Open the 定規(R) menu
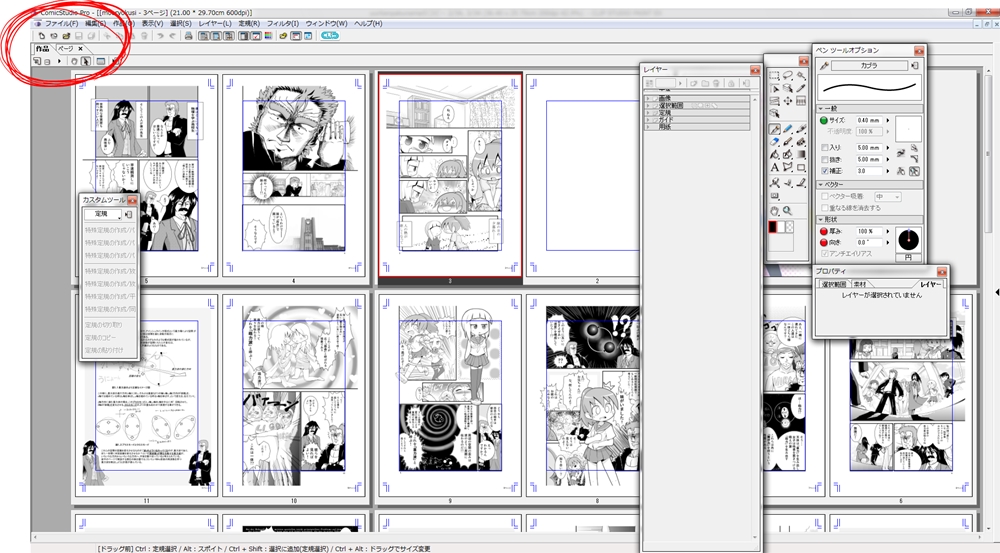The width and height of the screenshot is (1000, 553). [x=249, y=24]
